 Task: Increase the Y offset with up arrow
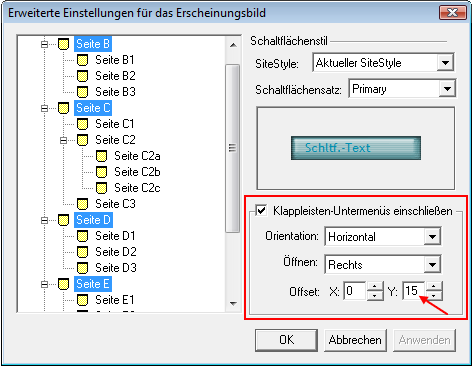click(x=433, y=287)
